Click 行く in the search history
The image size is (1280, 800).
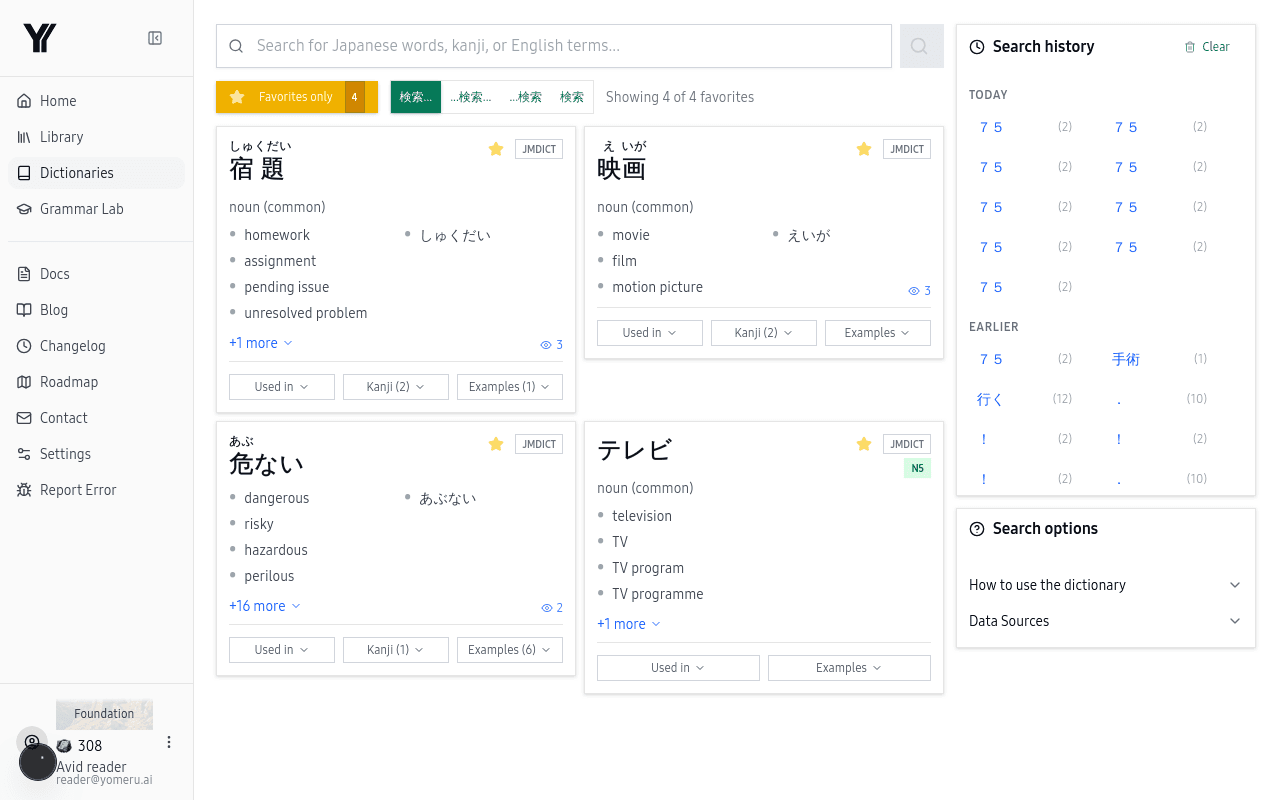point(990,399)
